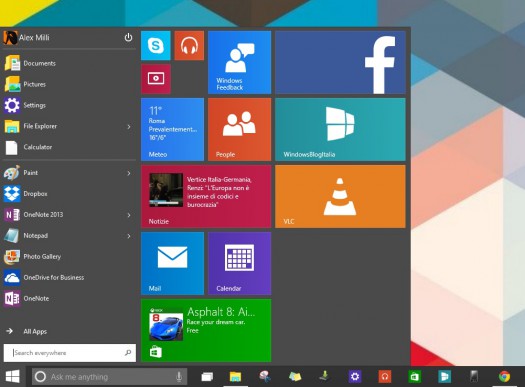The image size is (525, 387).
Task: Launch the VLC tile
Action: coord(340,196)
